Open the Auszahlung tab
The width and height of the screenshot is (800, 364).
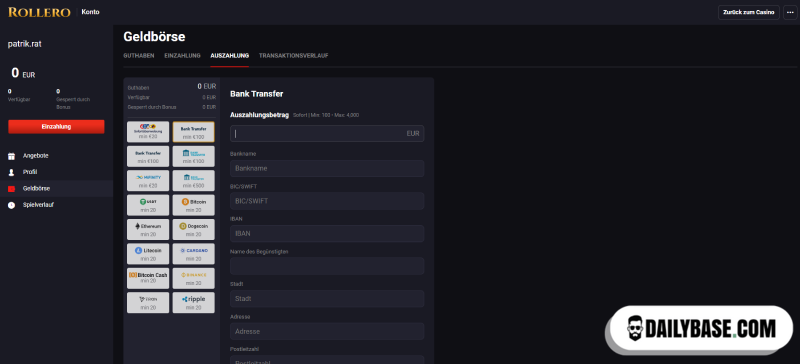coord(230,56)
